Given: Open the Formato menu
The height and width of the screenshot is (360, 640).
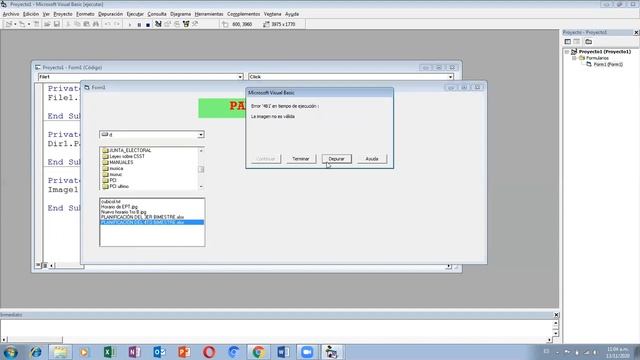Looking at the screenshot, I should [85, 14].
